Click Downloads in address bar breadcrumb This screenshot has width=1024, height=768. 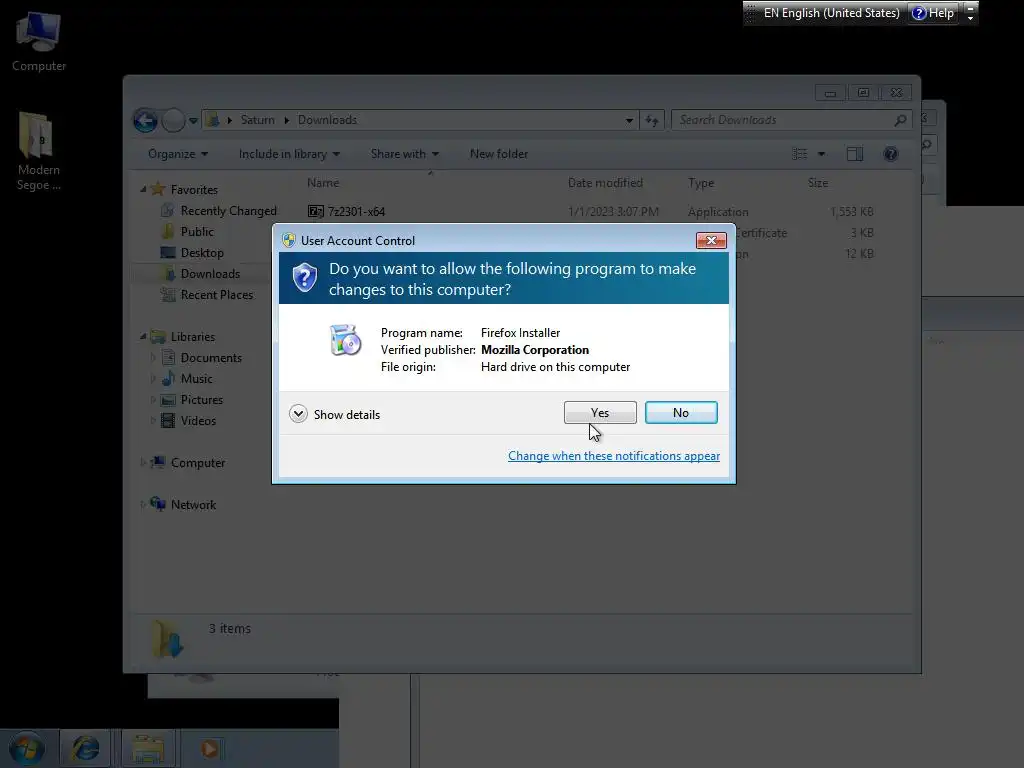327,120
